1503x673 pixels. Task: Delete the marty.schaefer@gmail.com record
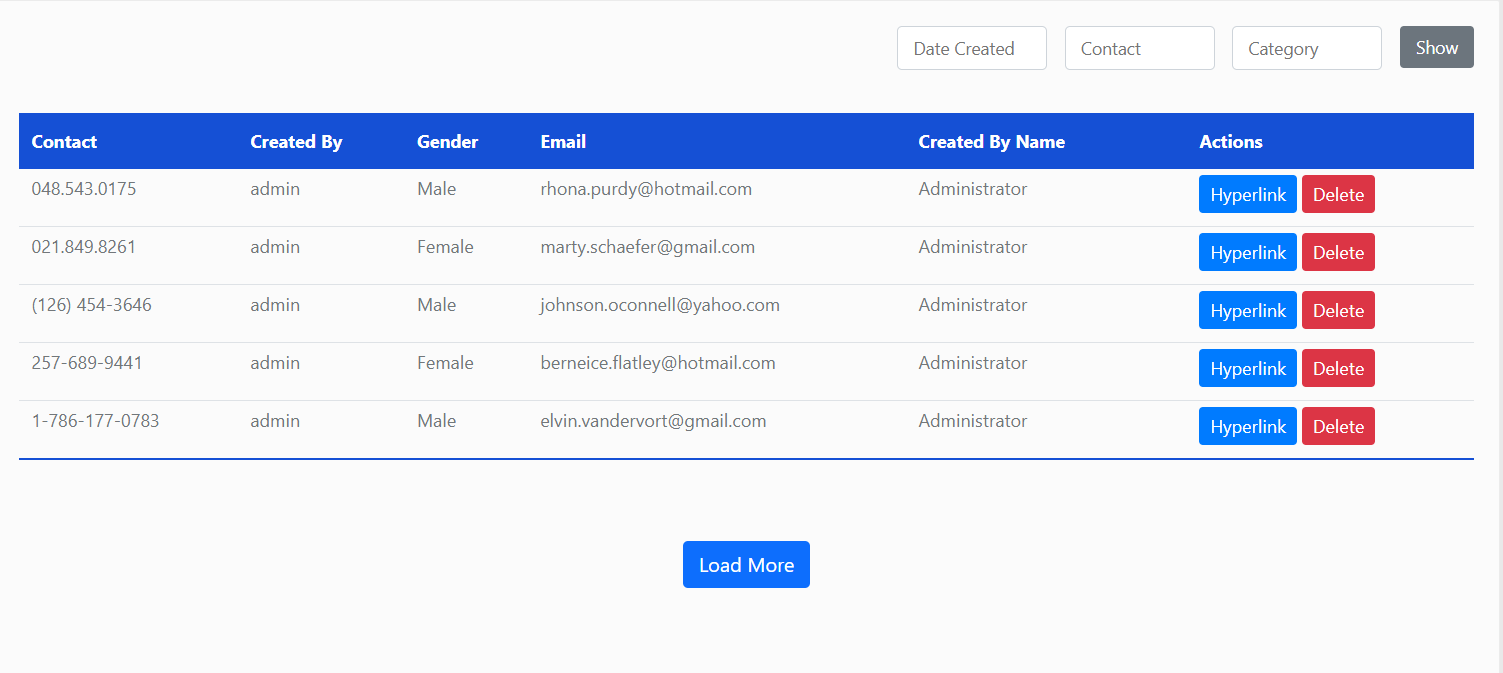coord(1338,252)
